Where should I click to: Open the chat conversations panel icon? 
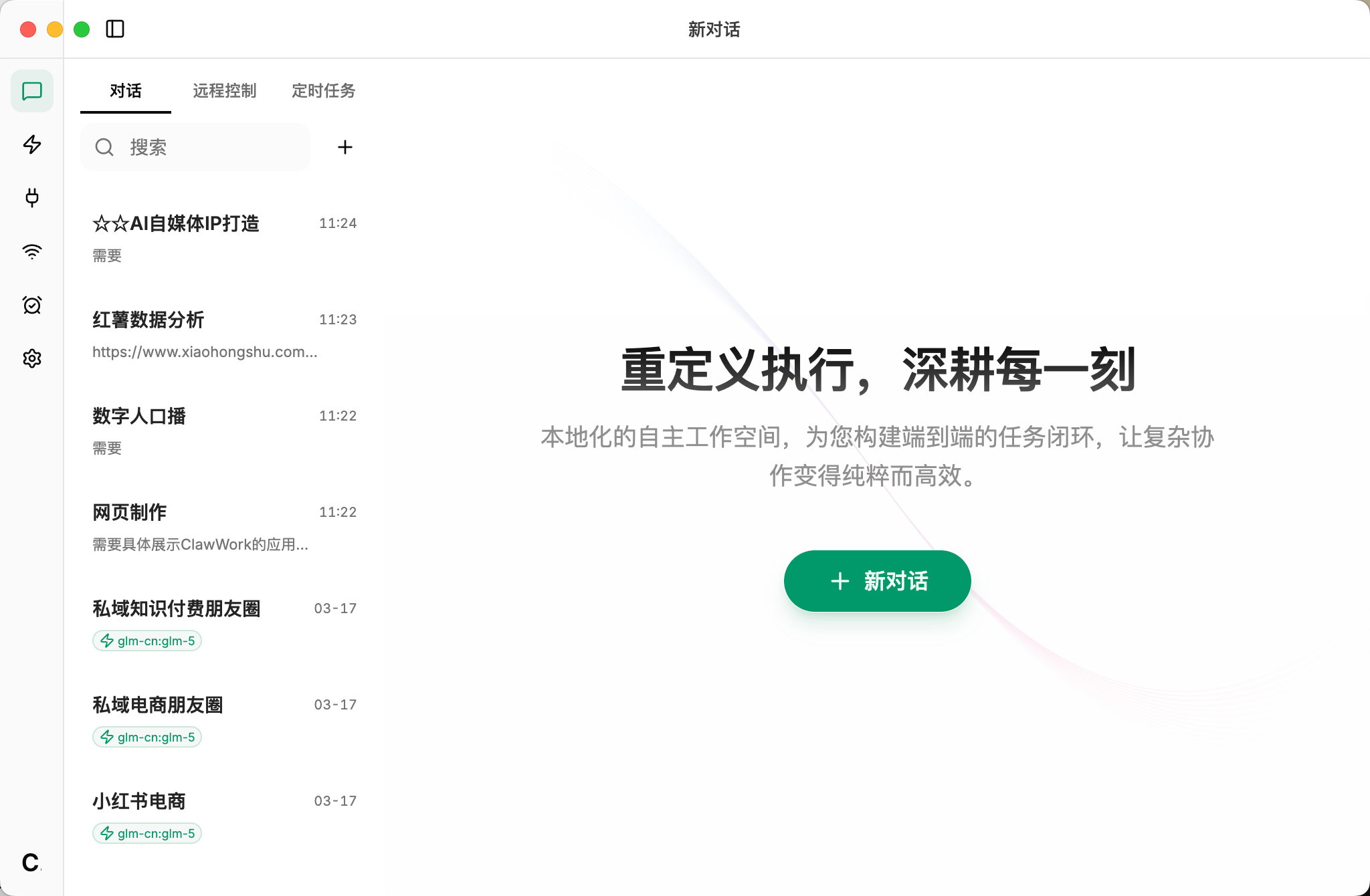click(x=32, y=92)
